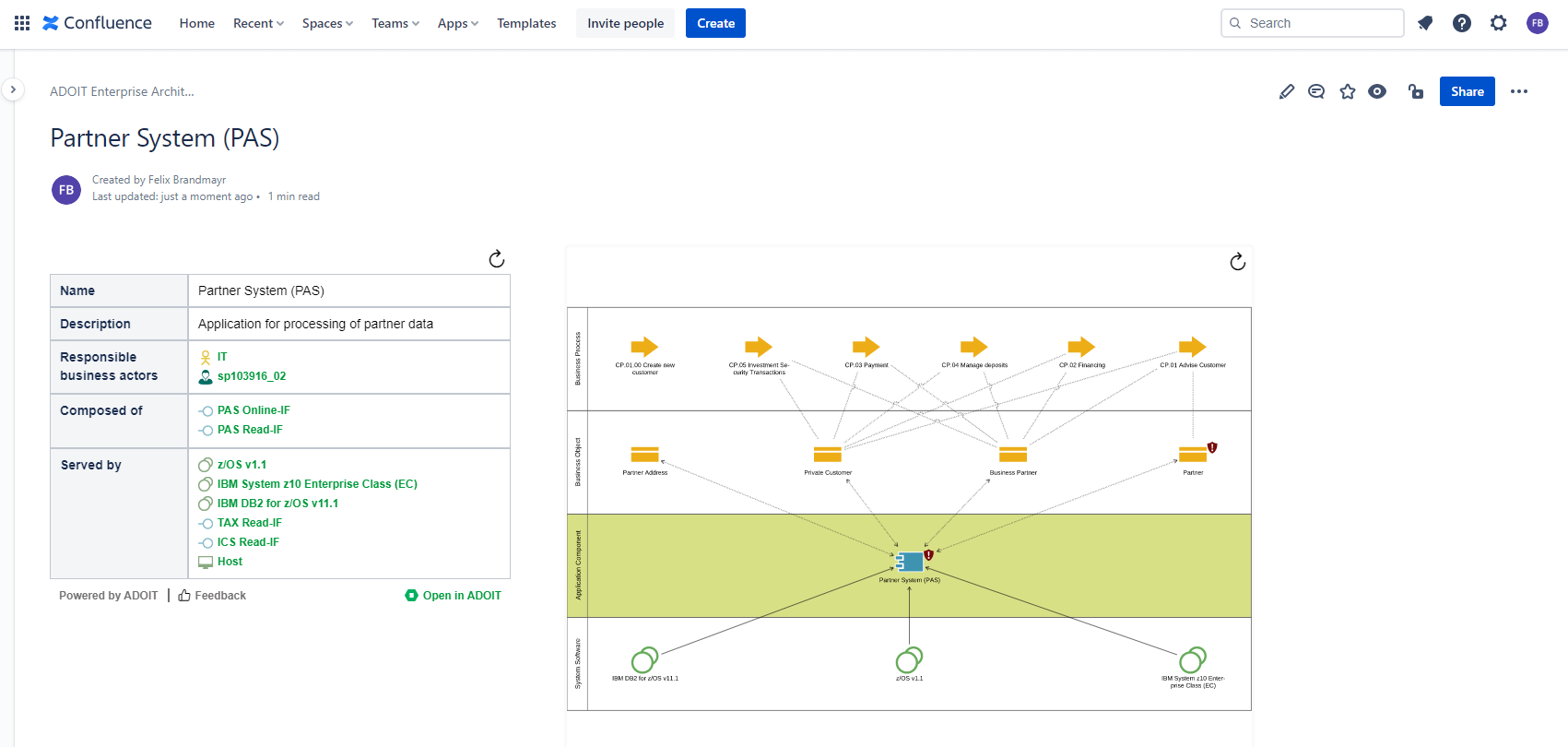Expand the Recent dropdown
This screenshot has width=1568, height=747.
pos(258,23)
